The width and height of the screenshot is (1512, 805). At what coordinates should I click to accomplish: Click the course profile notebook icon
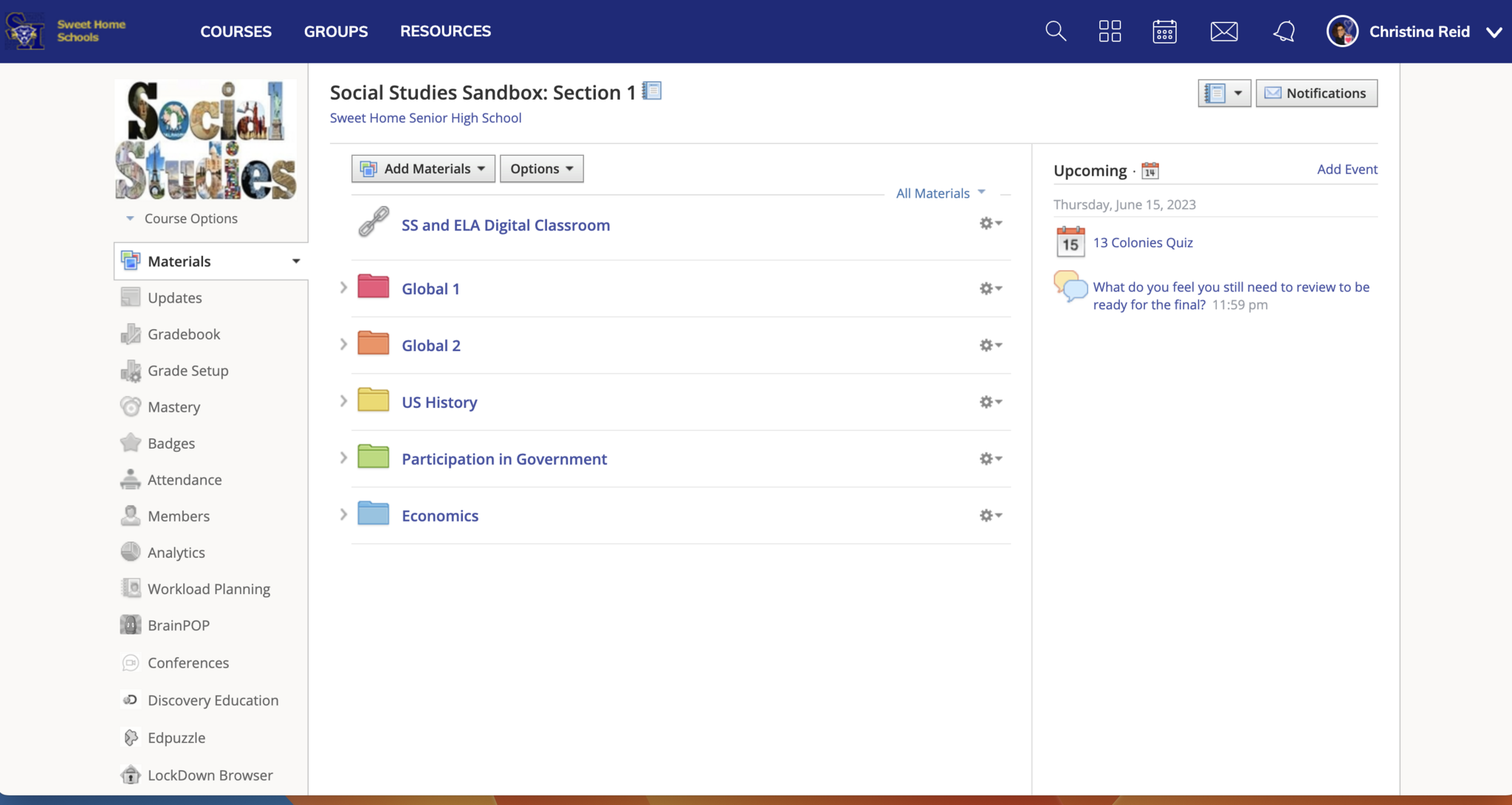click(x=652, y=91)
